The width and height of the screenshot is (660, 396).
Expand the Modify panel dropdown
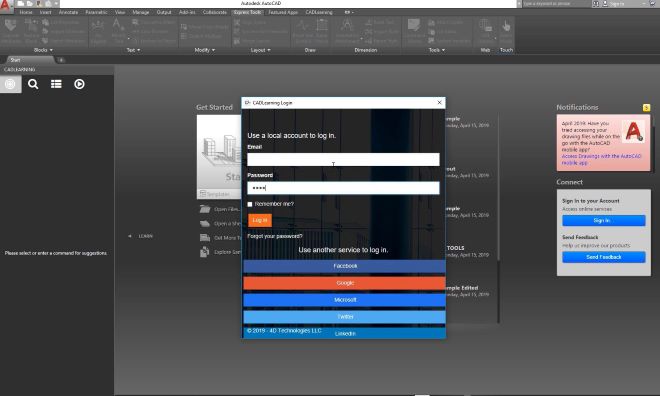coord(205,50)
